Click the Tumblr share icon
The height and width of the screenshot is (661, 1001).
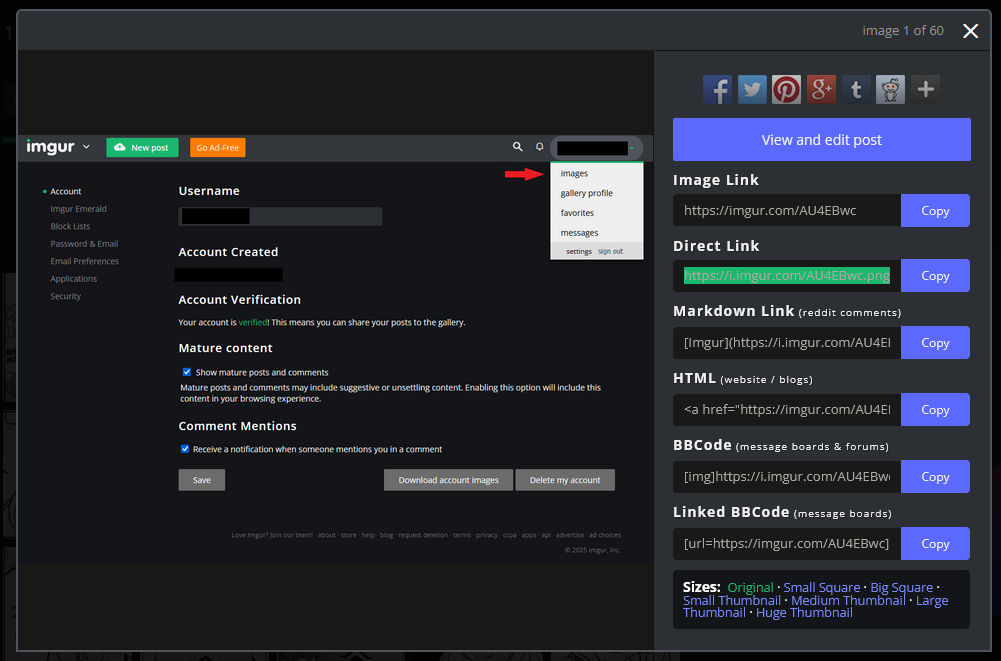coord(856,89)
